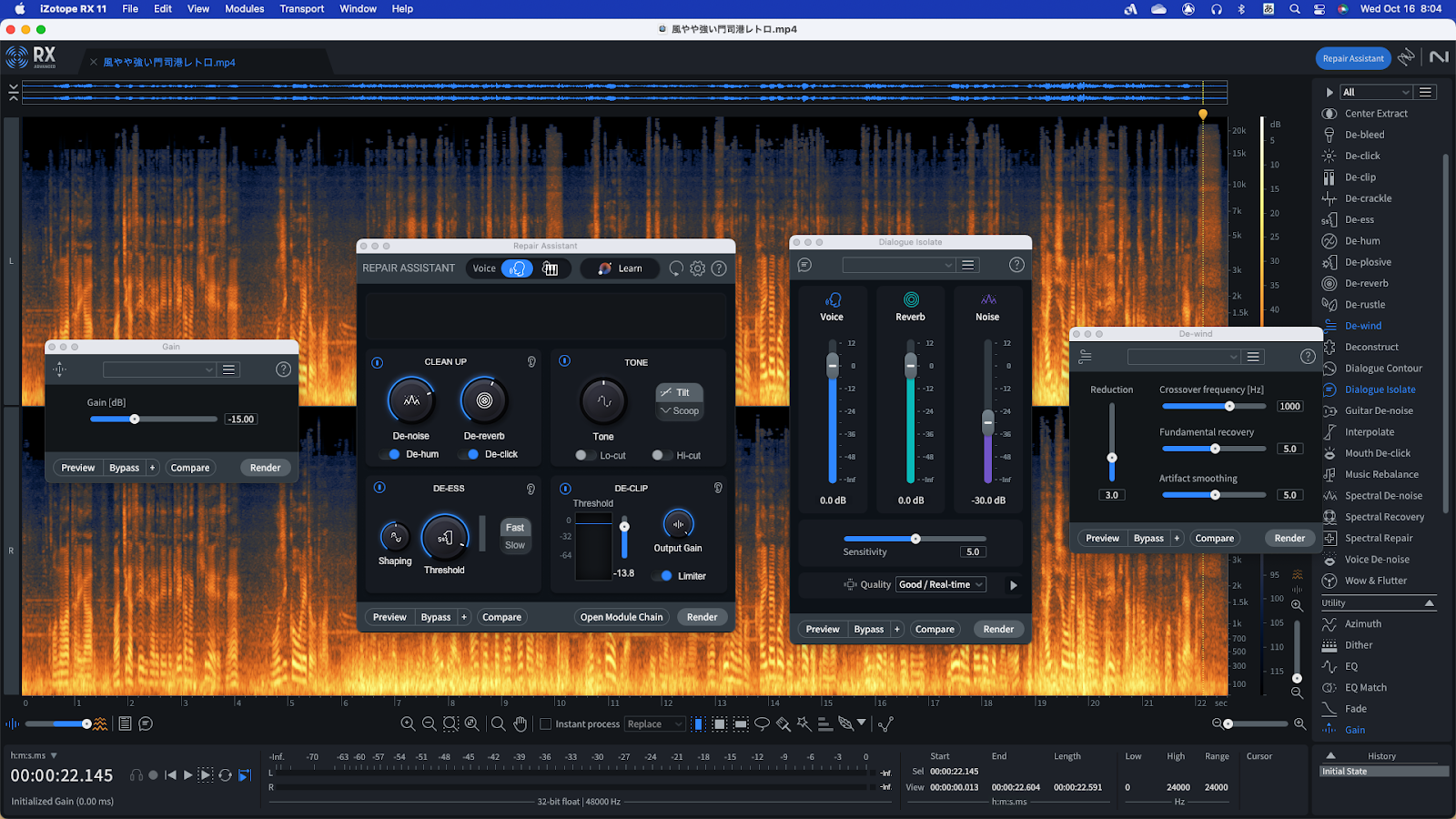Toggle the Clean Up section power button
1456x819 pixels.
(x=378, y=362)
